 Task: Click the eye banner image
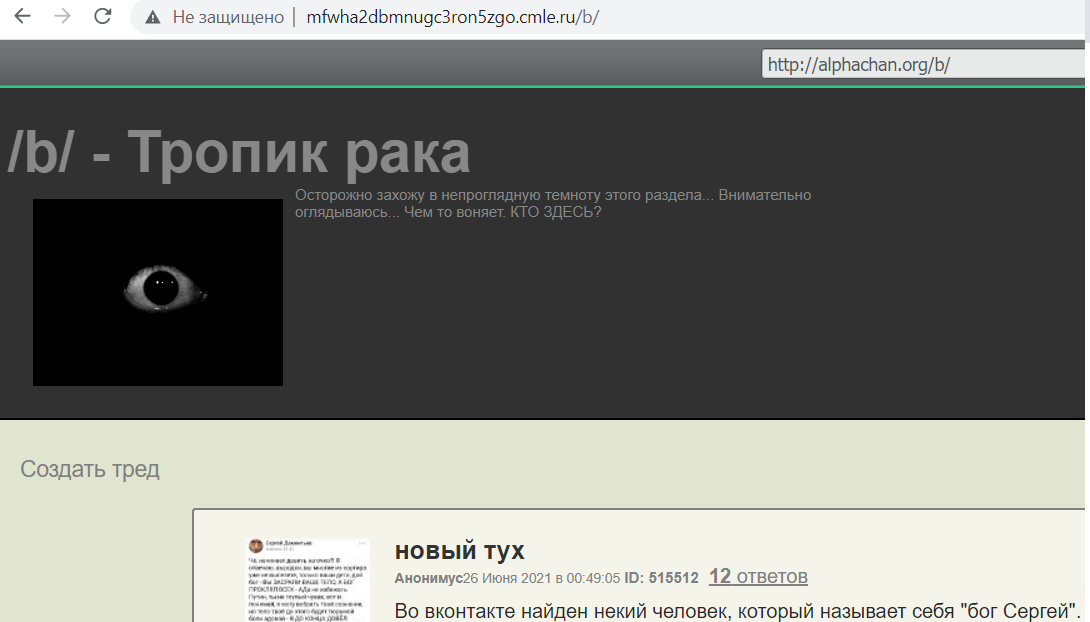[158, 292]
